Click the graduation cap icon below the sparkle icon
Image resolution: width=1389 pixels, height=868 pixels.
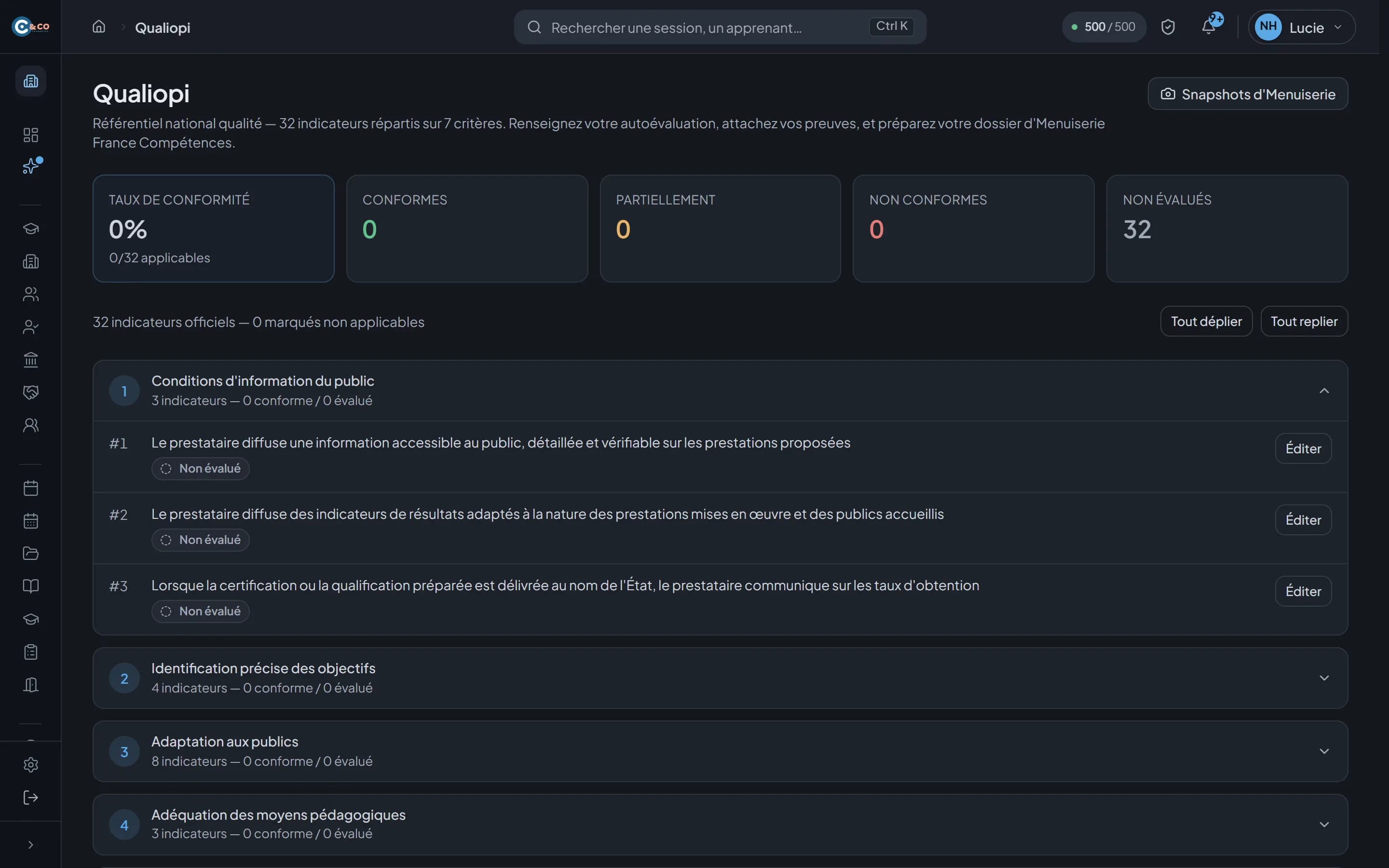pos(31,229)
